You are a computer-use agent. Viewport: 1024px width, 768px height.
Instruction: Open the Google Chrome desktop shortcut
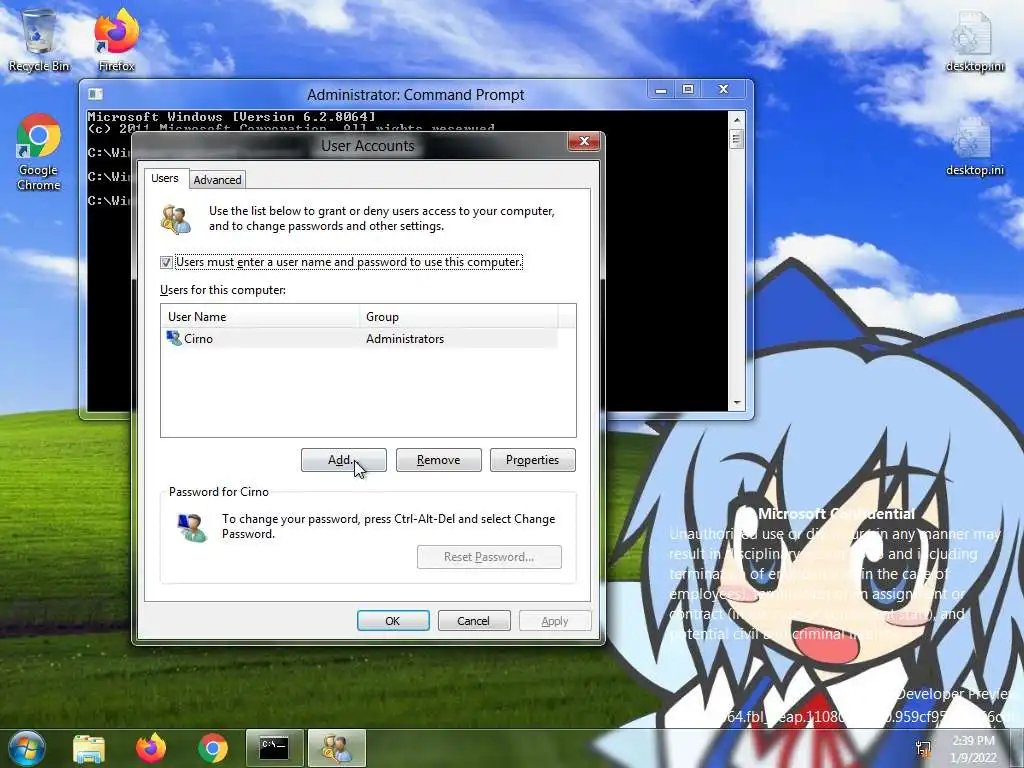pos(39,153)
